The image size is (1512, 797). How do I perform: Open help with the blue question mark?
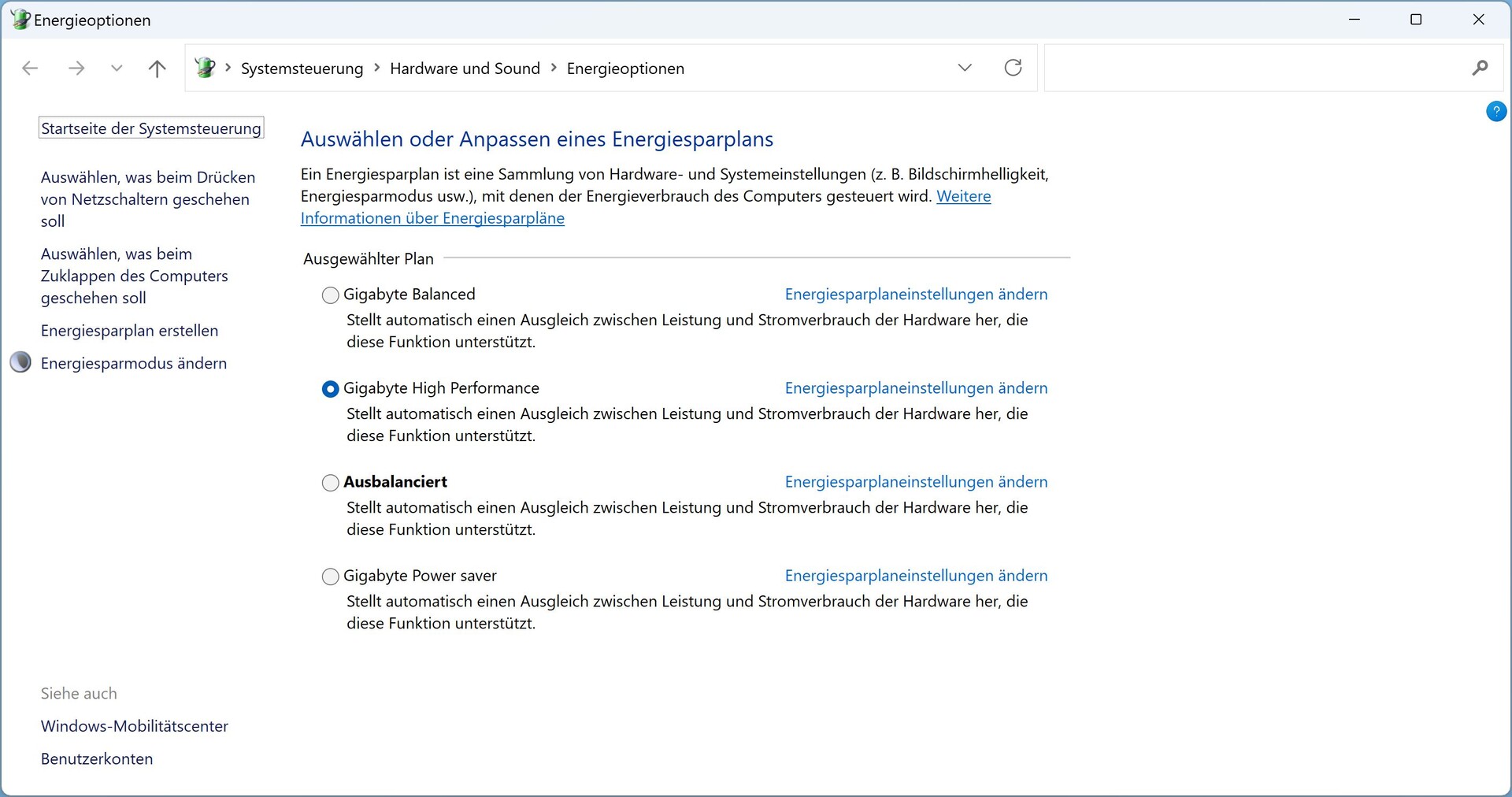click(x=1495, y=112)
